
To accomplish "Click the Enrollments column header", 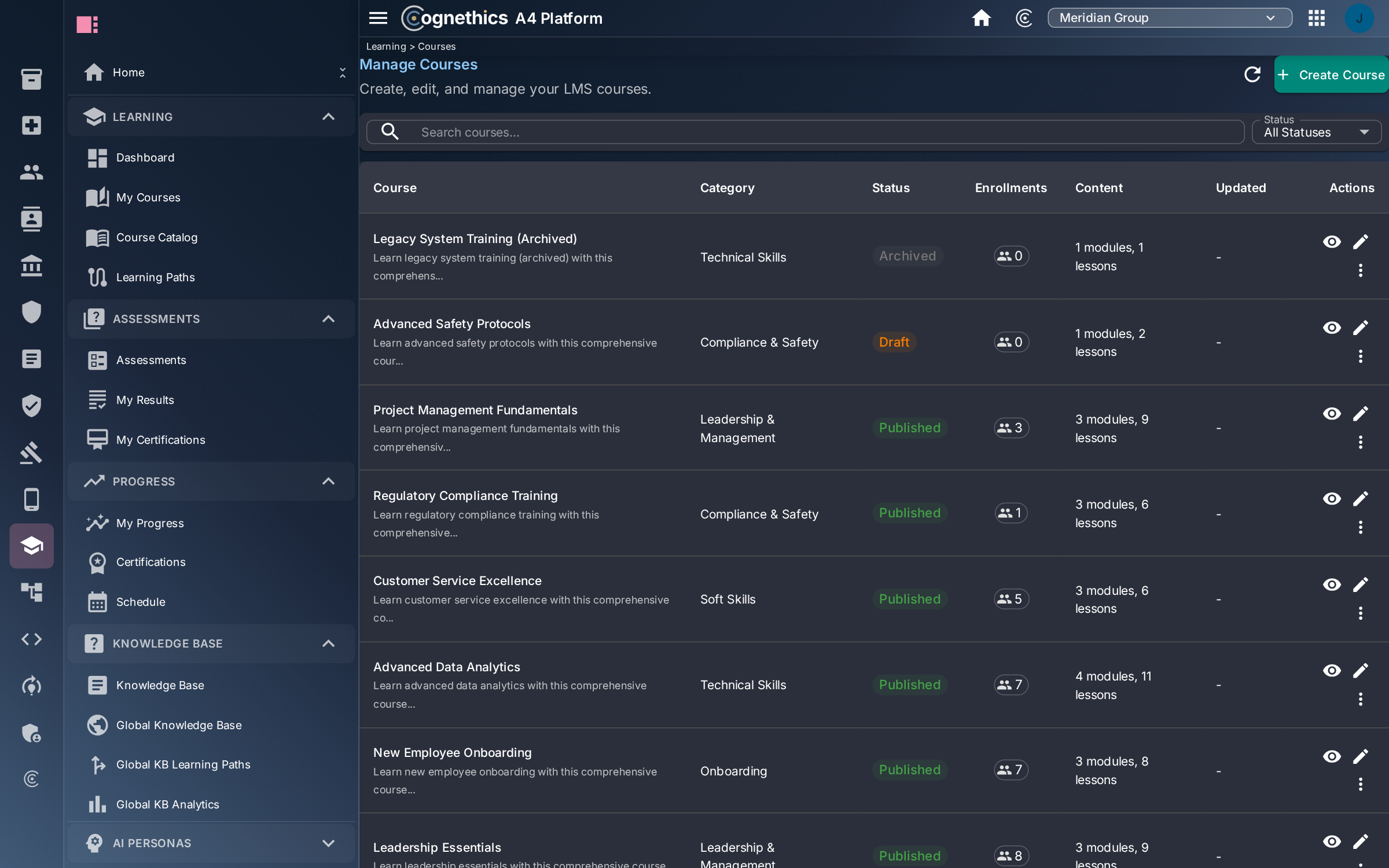I will pos(1010,187).
